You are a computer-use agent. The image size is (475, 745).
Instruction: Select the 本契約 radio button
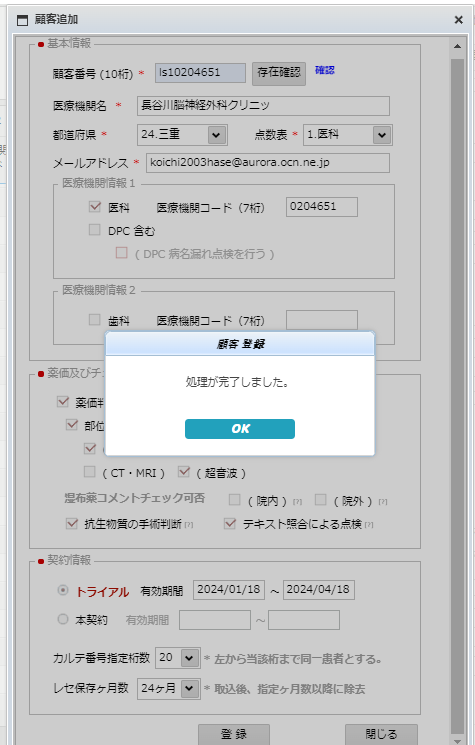(63, 619)
